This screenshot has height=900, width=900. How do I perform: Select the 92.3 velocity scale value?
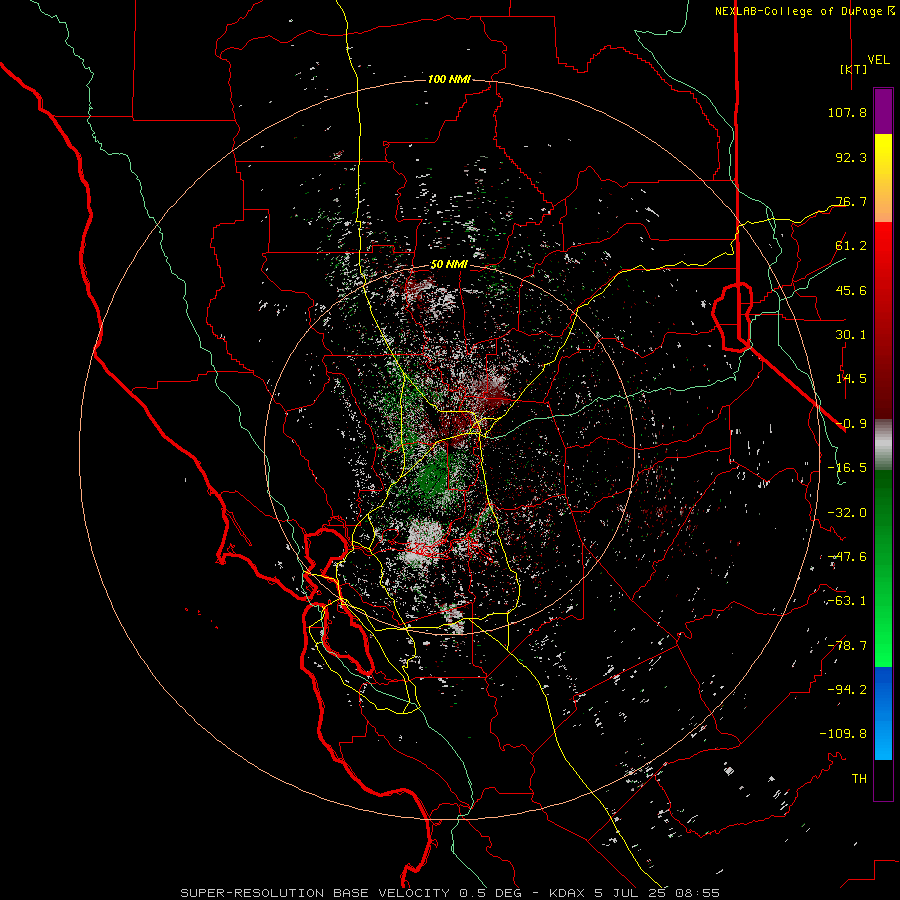851,157
